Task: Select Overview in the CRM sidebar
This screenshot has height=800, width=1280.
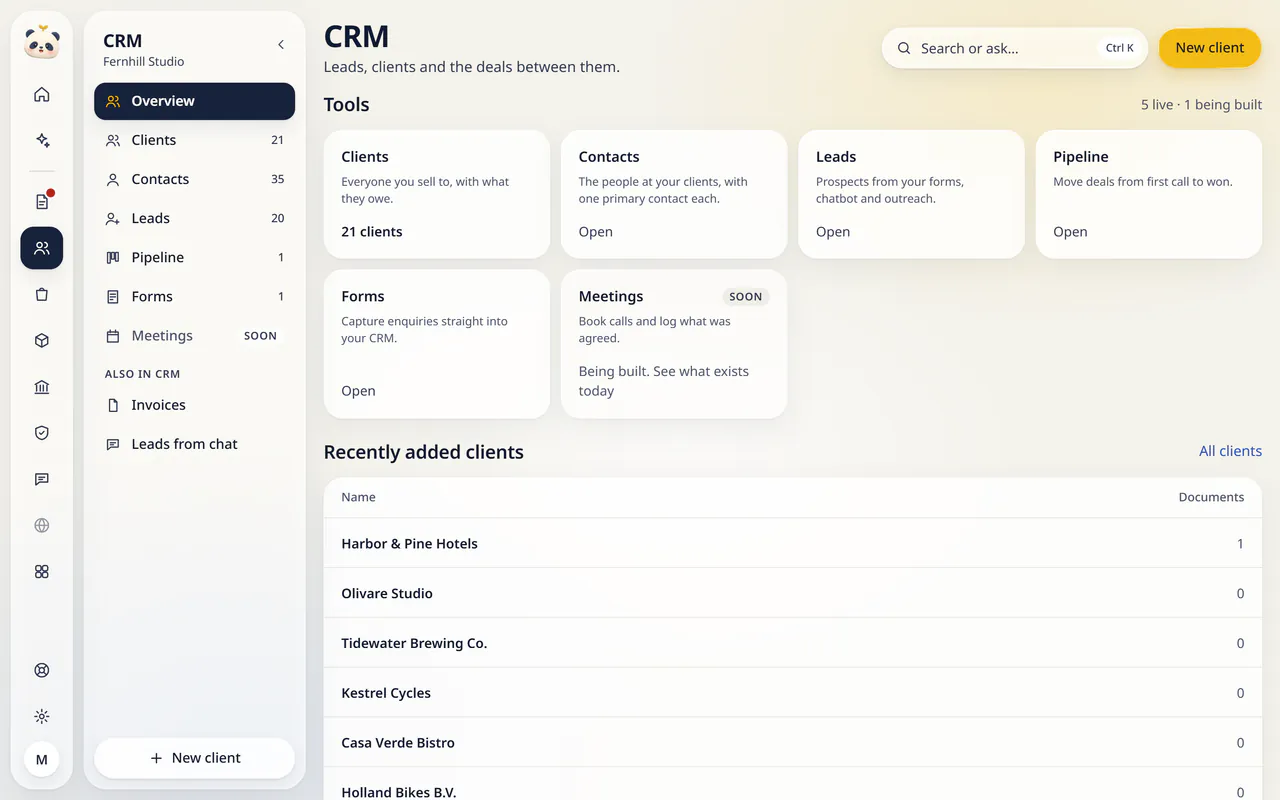Action: [195, 101]
